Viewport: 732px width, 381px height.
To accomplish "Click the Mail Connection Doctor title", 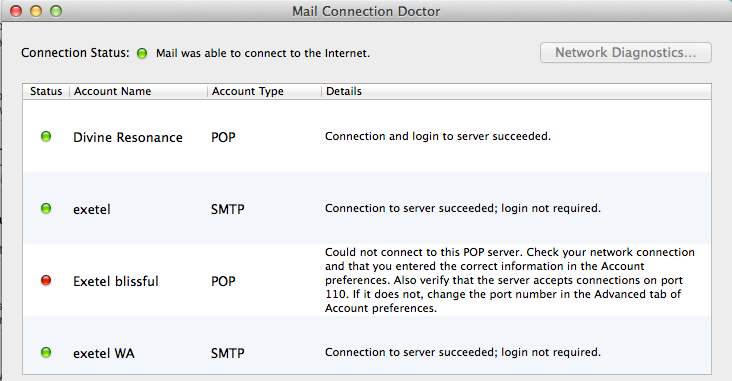I will (366, 11).
